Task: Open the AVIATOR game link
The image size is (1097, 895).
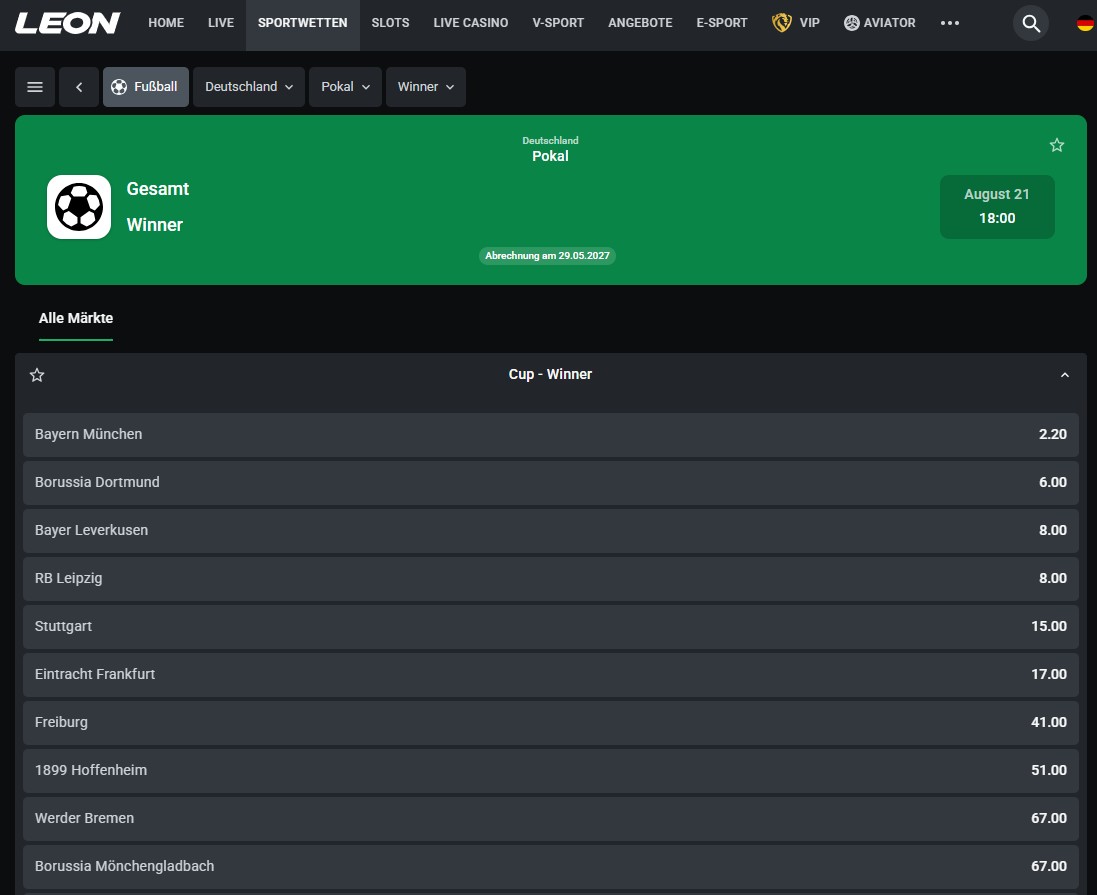Action: coord(880,23)
